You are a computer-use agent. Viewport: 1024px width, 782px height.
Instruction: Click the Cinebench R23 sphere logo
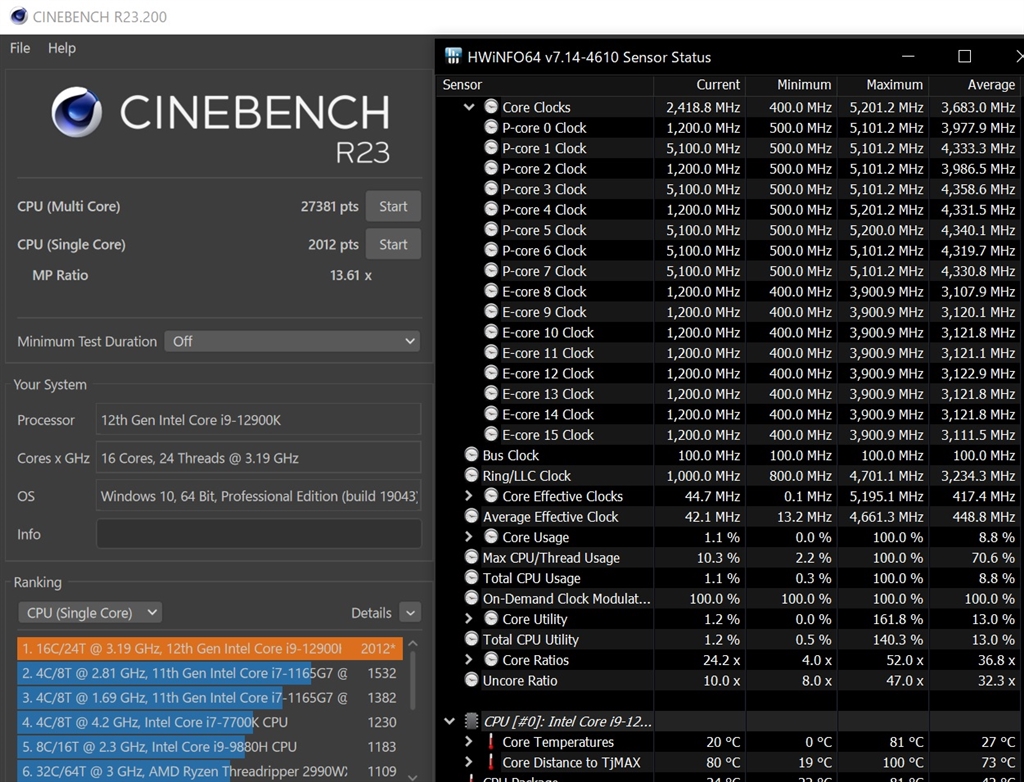[x=77, y=112]
